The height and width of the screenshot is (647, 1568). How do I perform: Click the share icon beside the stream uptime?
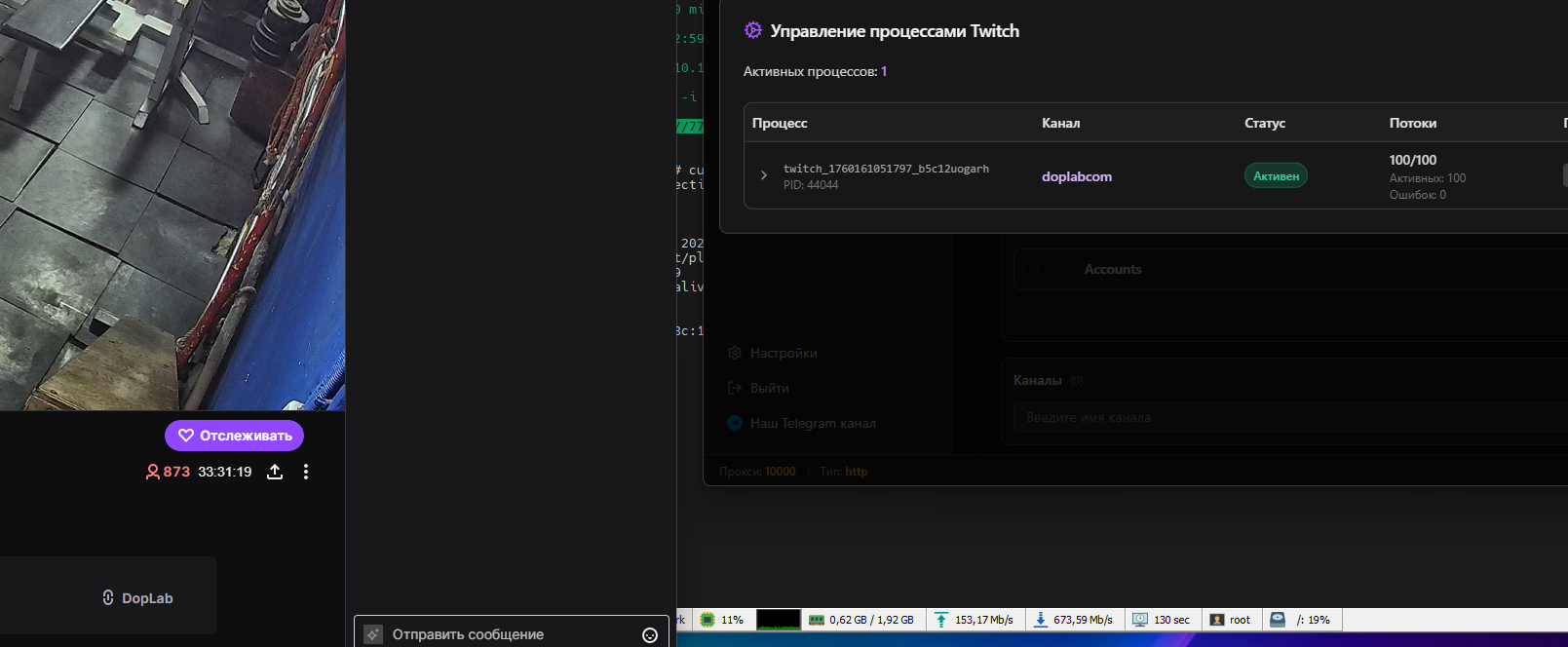tap(275, 472)
